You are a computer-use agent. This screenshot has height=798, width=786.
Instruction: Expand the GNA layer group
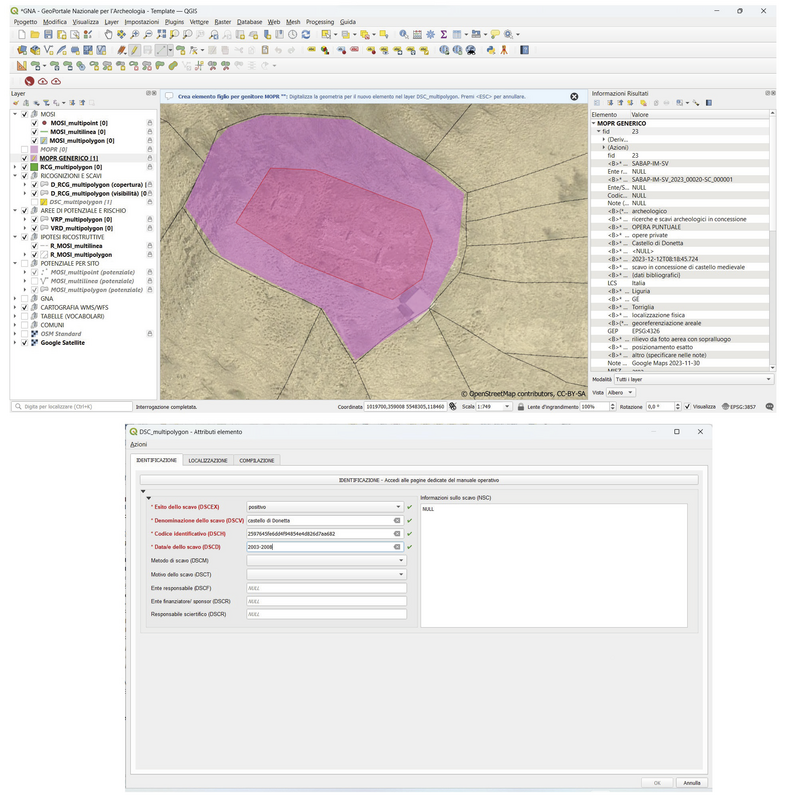(x=15, y=299)
